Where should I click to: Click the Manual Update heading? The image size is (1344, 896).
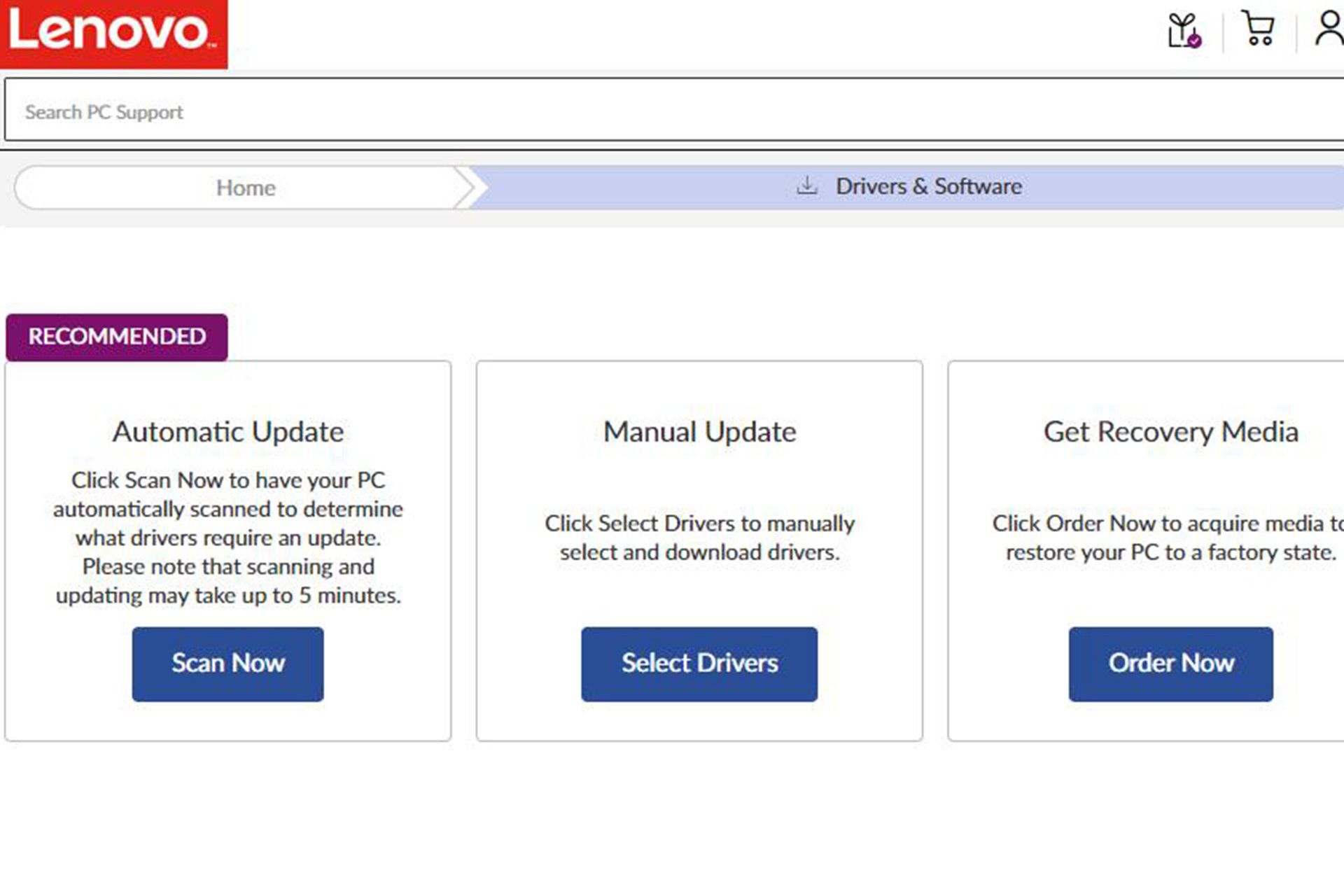click(x=699, y=432)
